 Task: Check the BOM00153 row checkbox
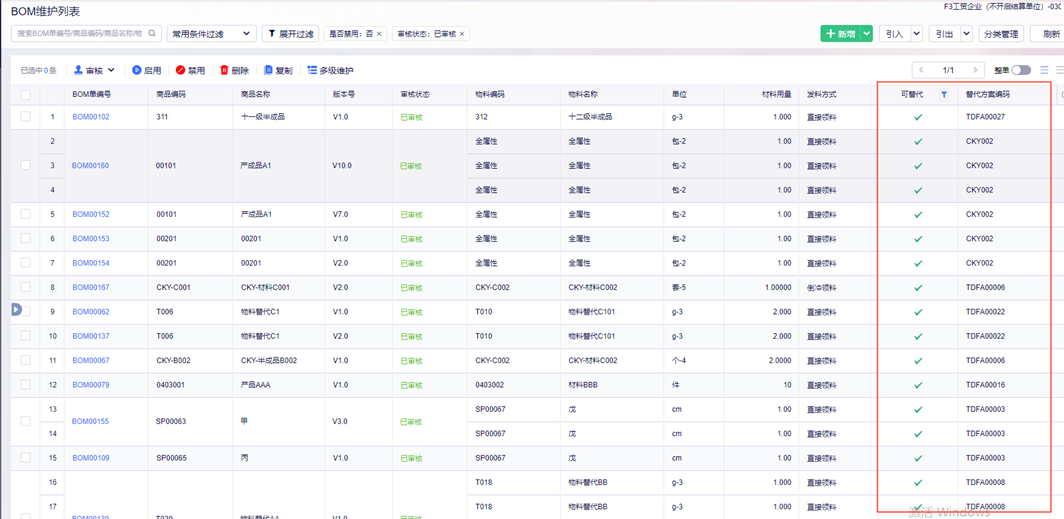tap(26, 239)
